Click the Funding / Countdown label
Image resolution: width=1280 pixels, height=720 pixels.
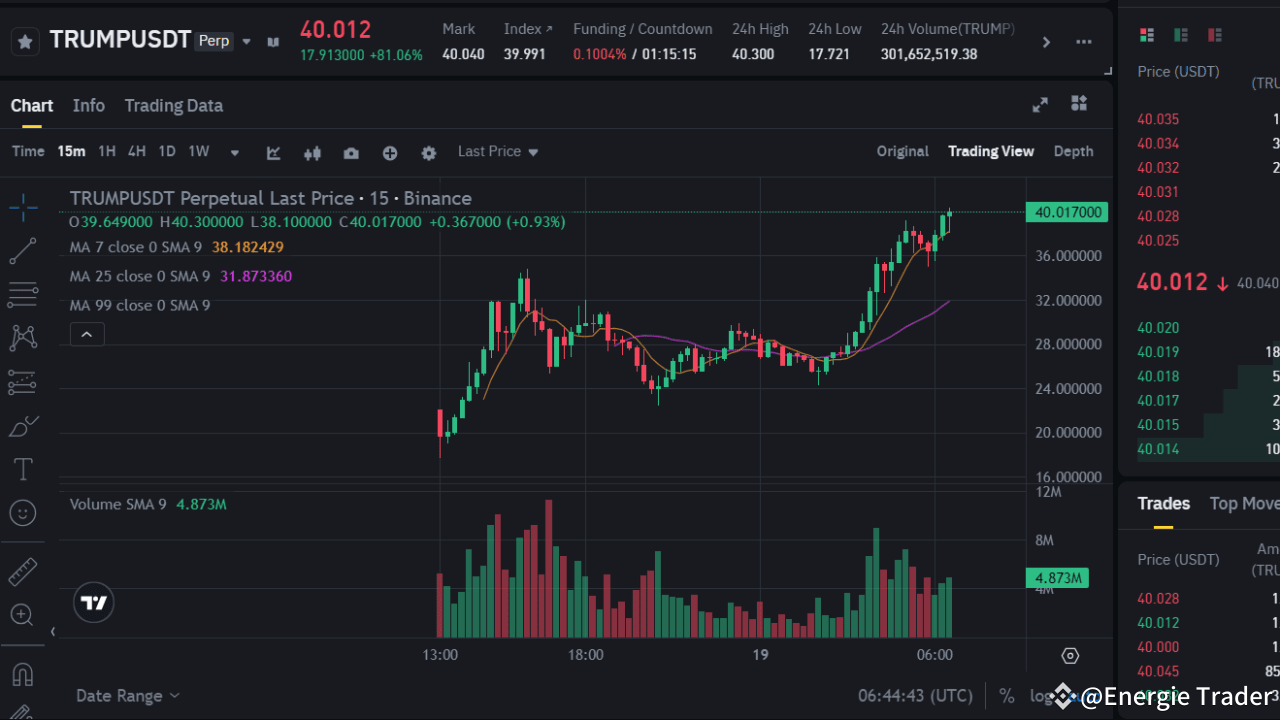click(643, 29)
